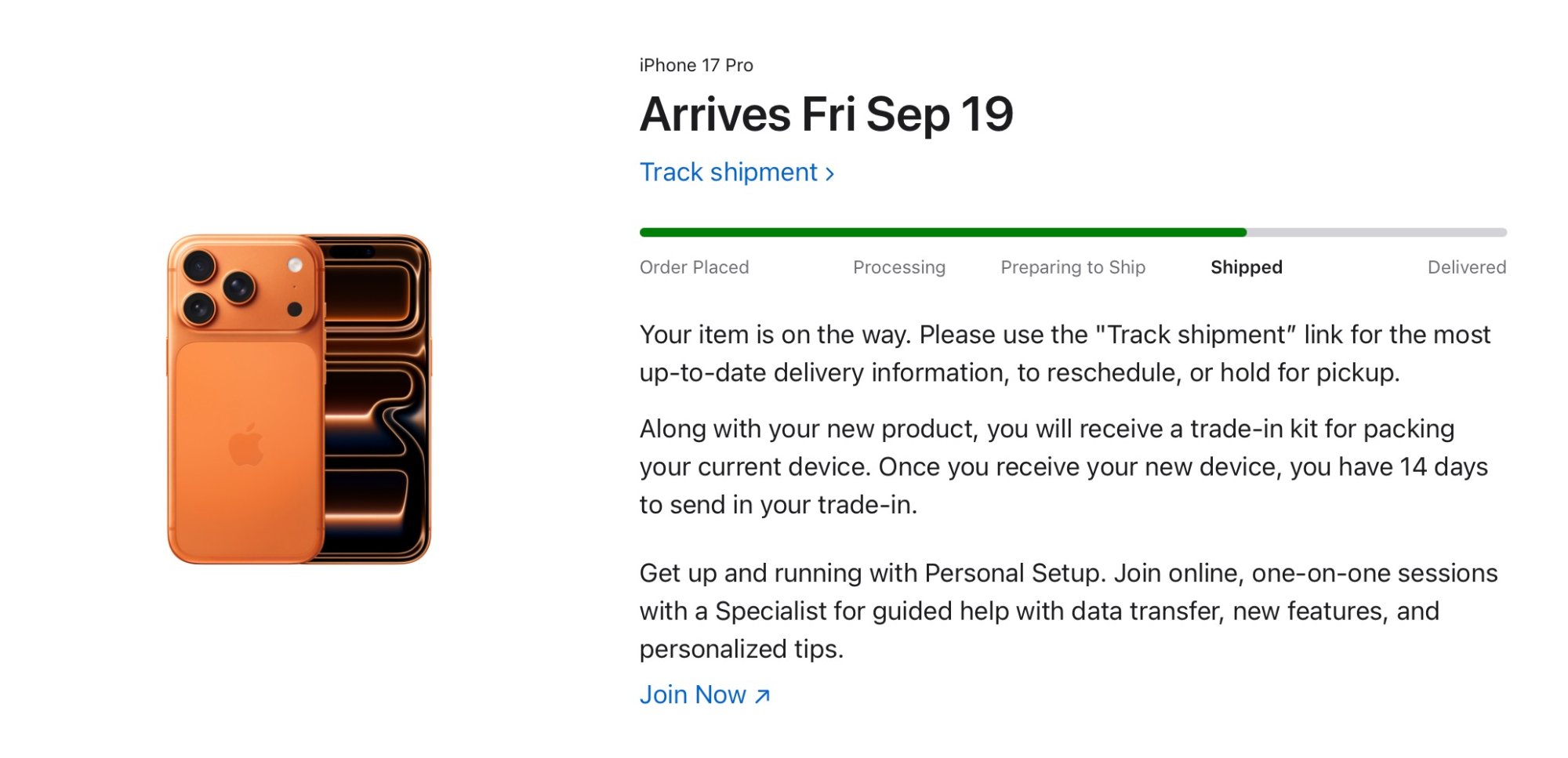Image resolution: width=1568 pixels, height=758 pixels.
Task: Click the Arrives Fri Sep 19 heading
Action: click(x=826, y=114)
